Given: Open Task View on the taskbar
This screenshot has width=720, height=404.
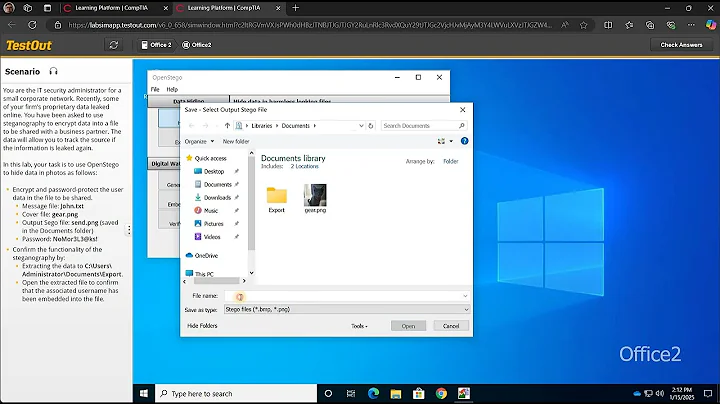Looking at the screenshot, I should click(351, 393).
